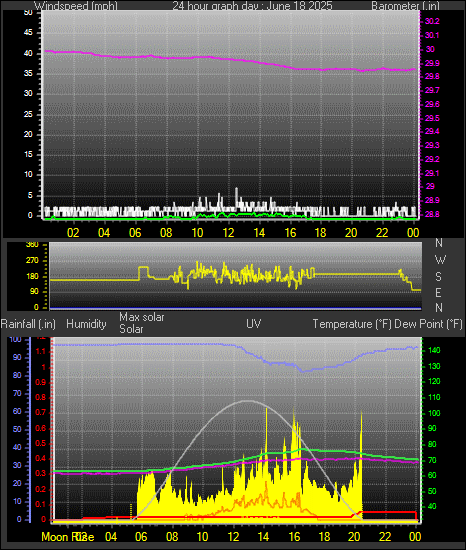
Task: Click the E compass label on direction graph
Action: (438, 293)
